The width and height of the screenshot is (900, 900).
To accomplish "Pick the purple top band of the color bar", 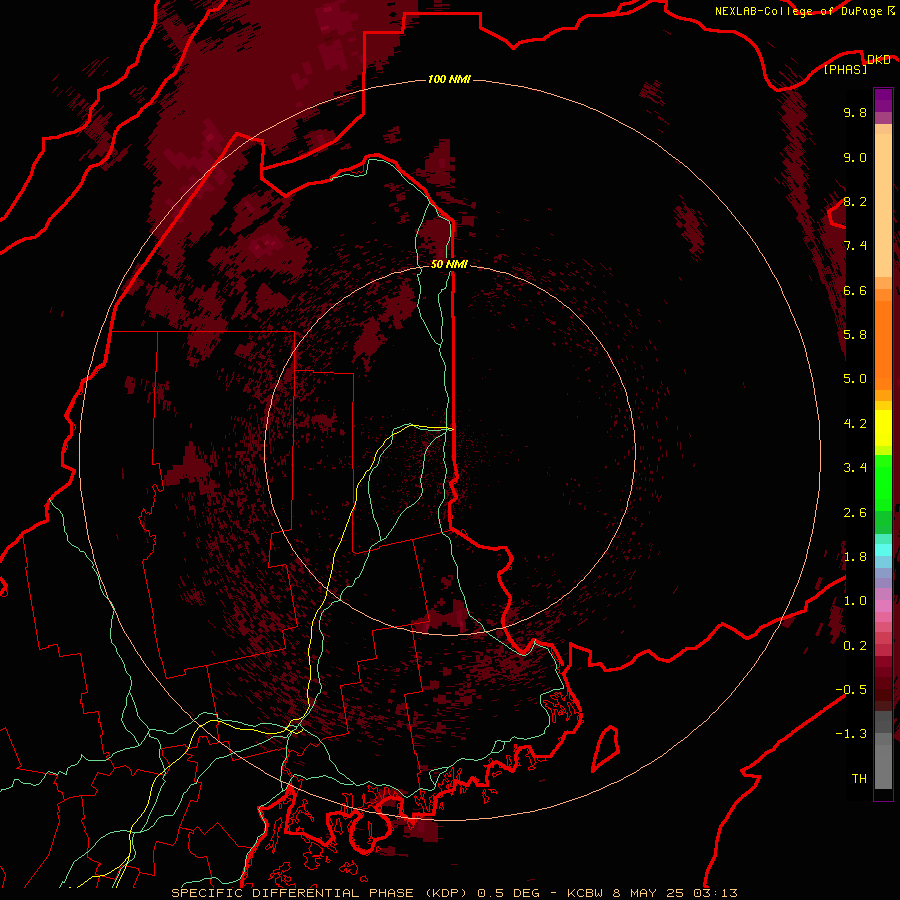I will pos(883,100).
